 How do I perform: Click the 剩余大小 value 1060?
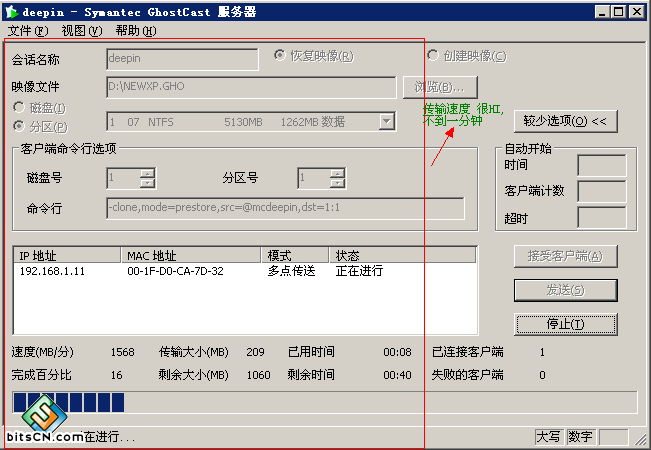pos(259,375)
